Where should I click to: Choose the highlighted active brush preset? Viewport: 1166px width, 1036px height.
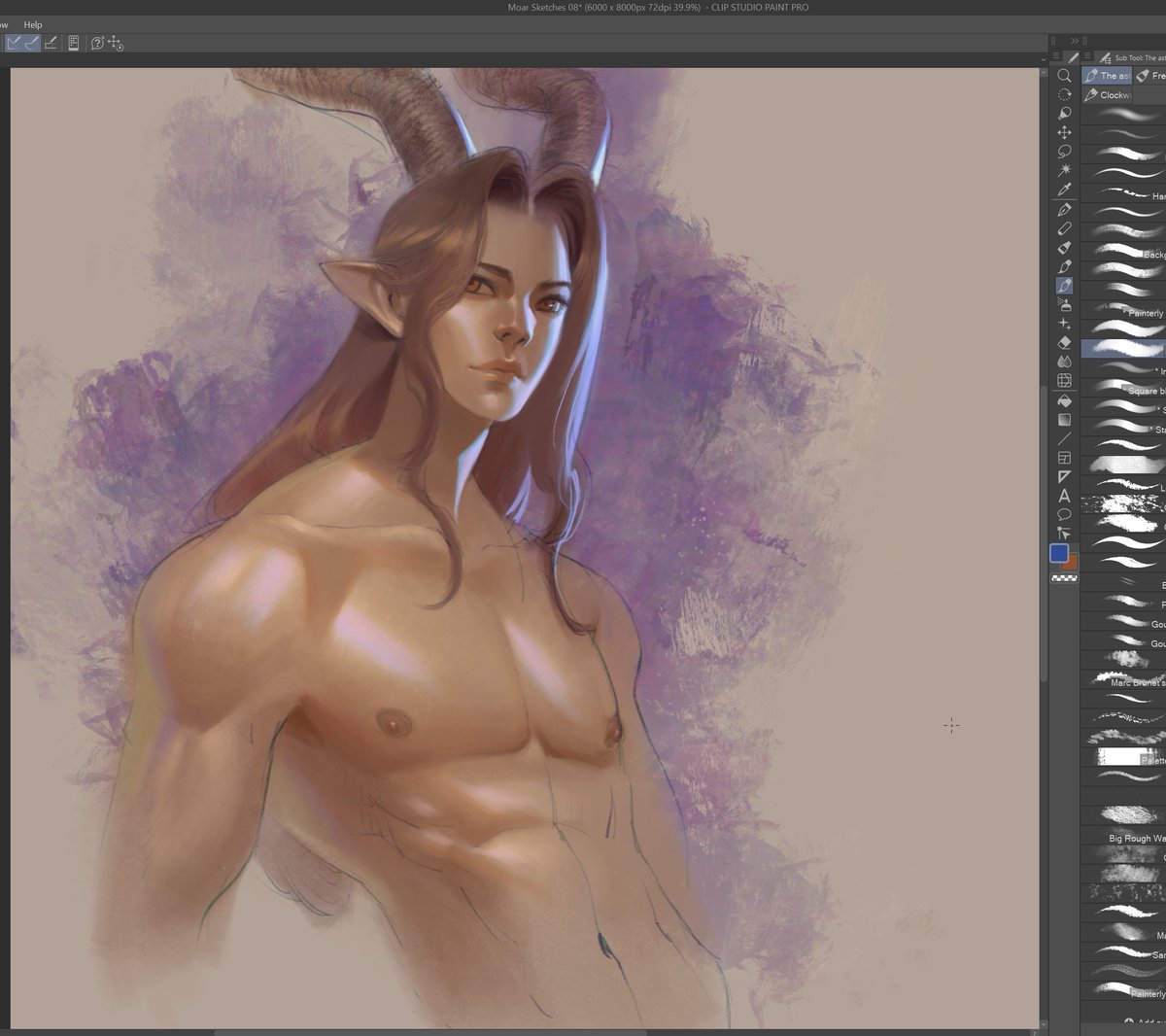click(x=1124, y=348)
